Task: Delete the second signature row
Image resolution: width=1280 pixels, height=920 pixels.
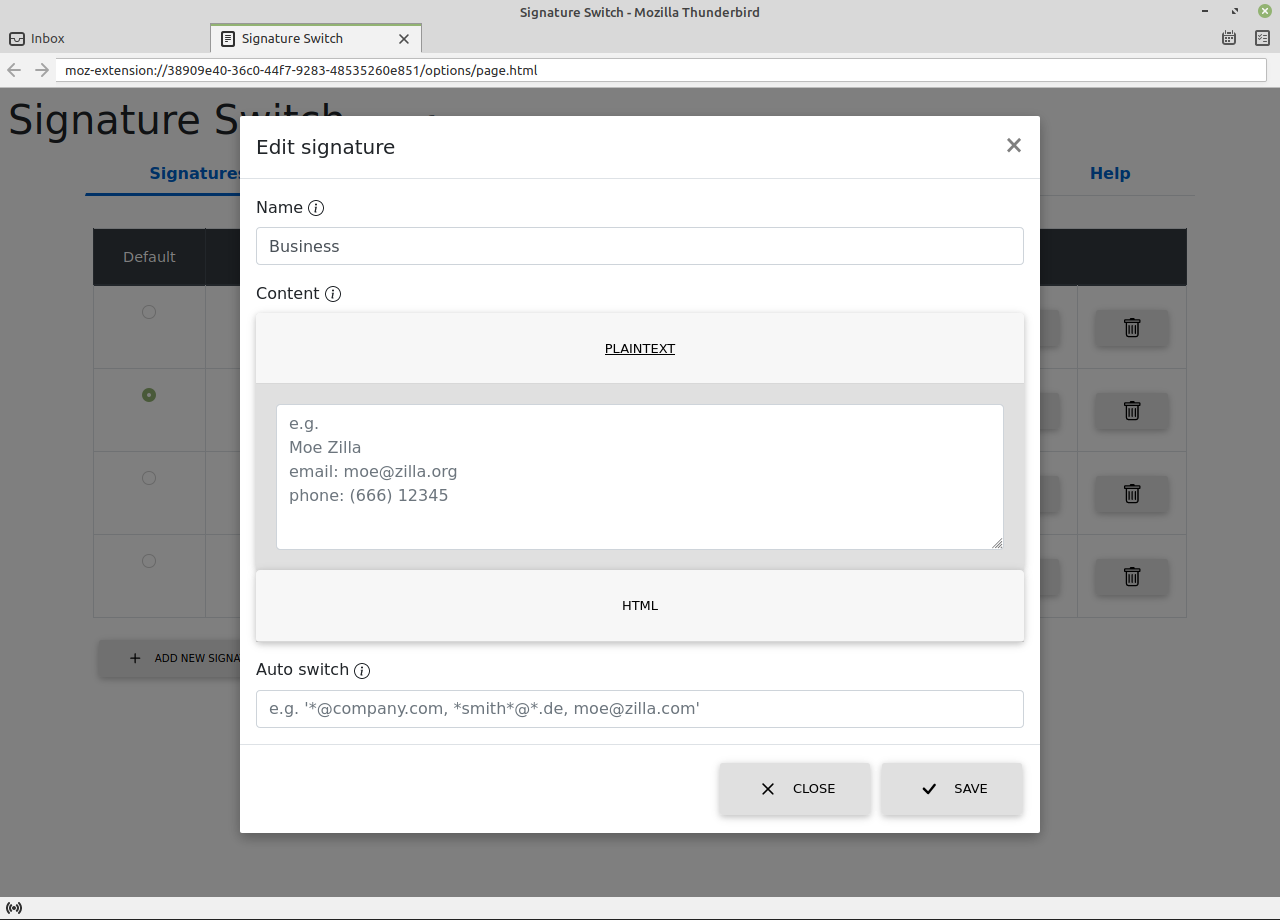Action: 1132,411
